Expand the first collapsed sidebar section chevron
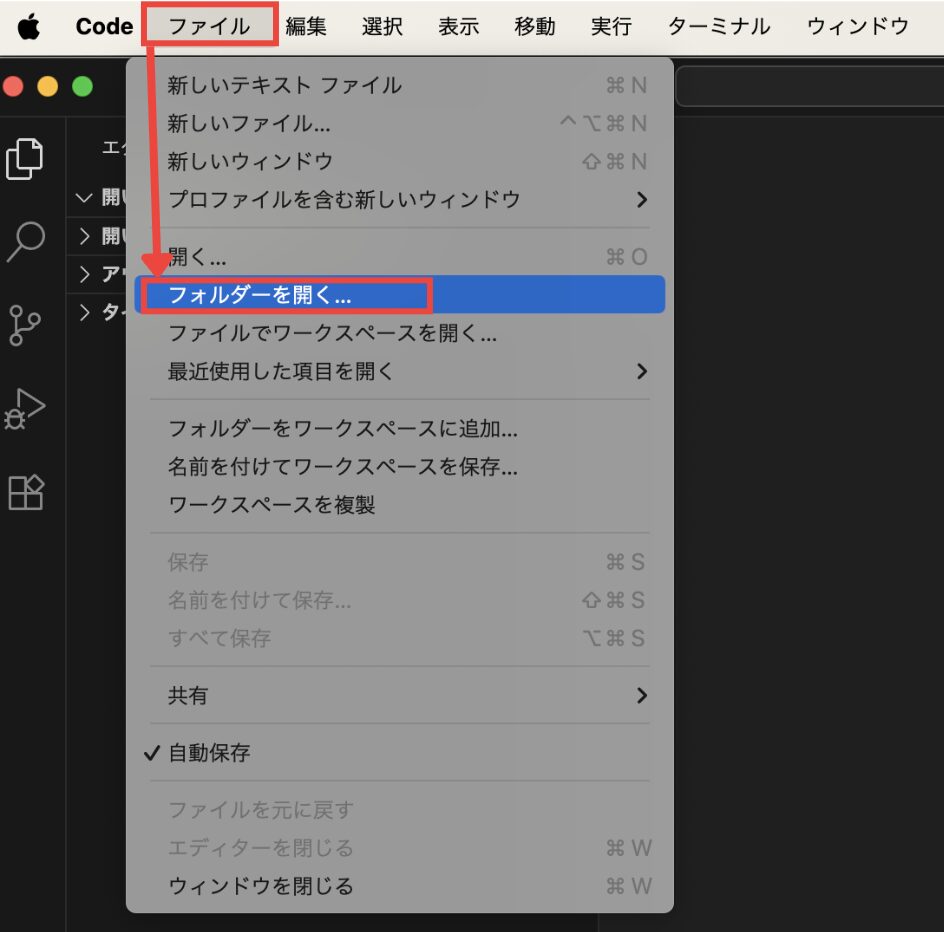This screenshot has height=932, width=944. (x=85, y=237)
